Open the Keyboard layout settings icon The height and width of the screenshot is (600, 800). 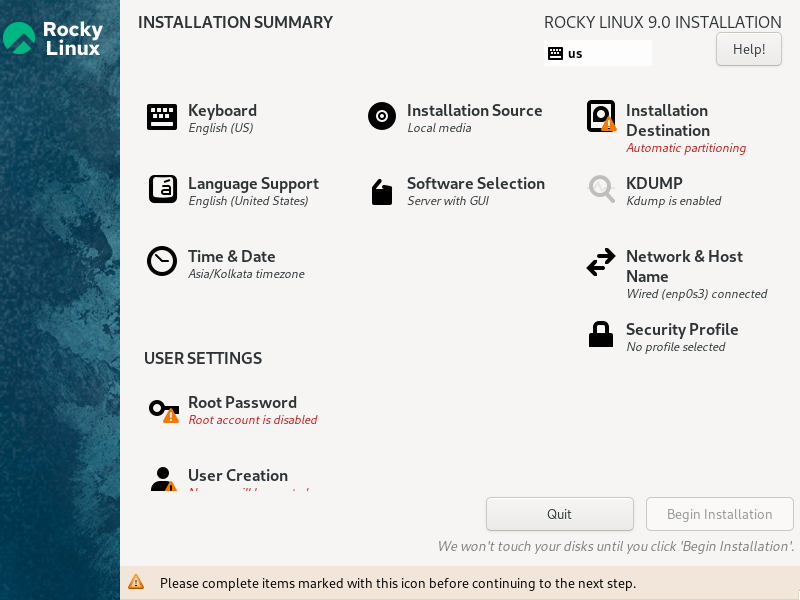click(162, 116)
